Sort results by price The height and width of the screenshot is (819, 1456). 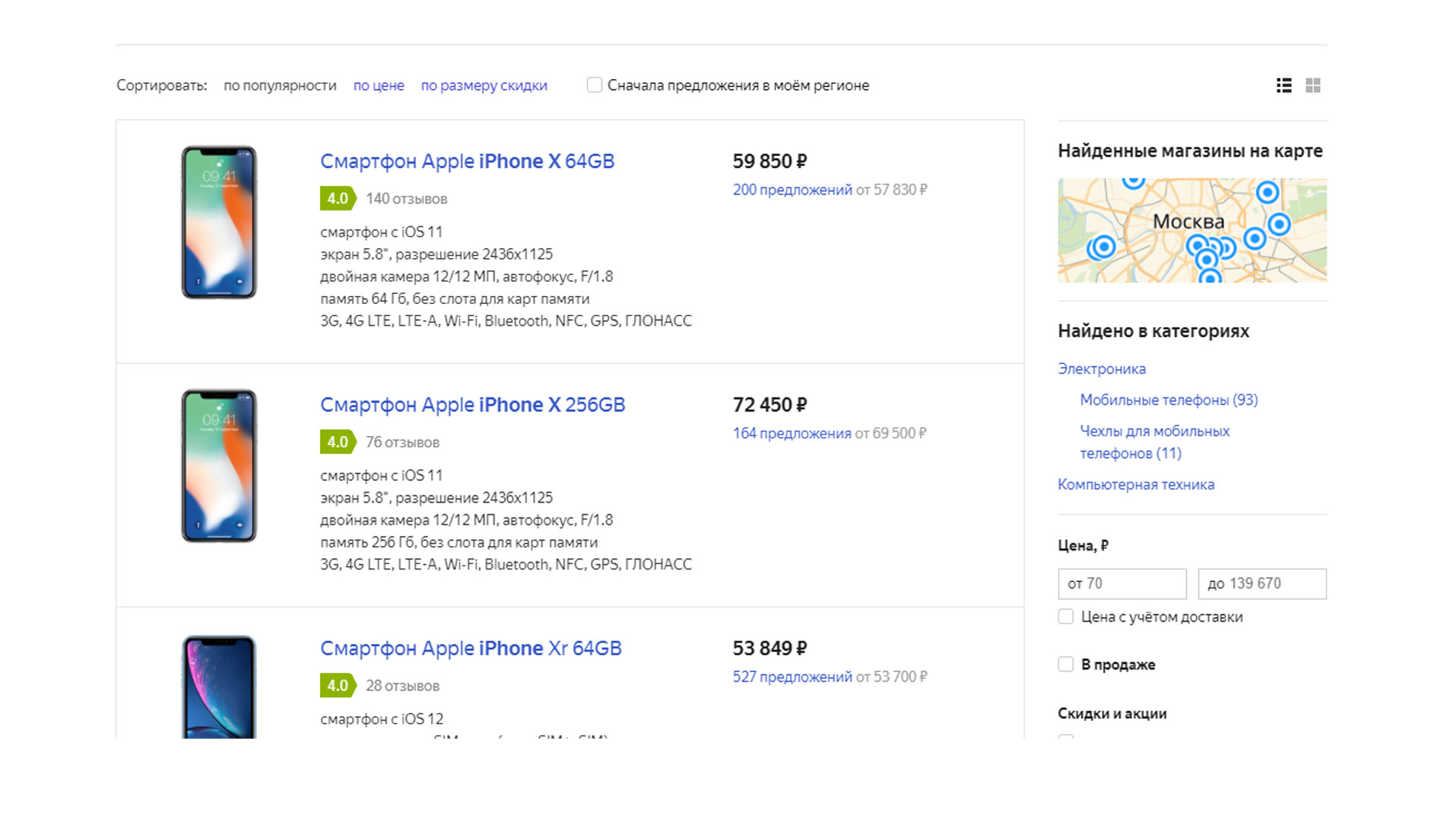tap(378, 86)
